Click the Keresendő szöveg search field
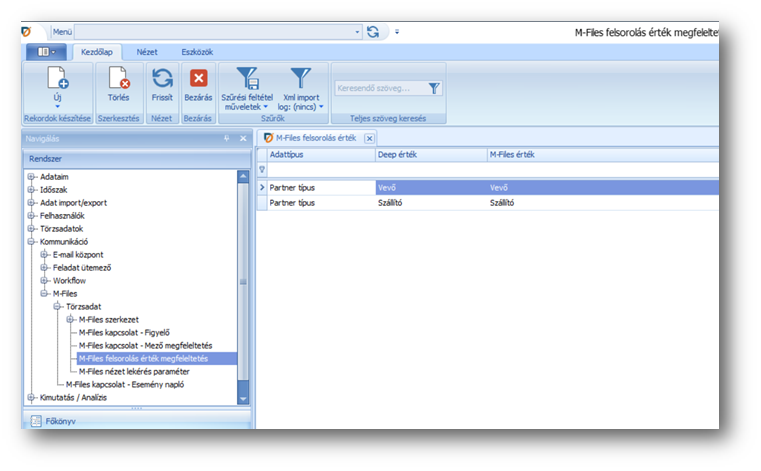 click(x=380, y=89)
